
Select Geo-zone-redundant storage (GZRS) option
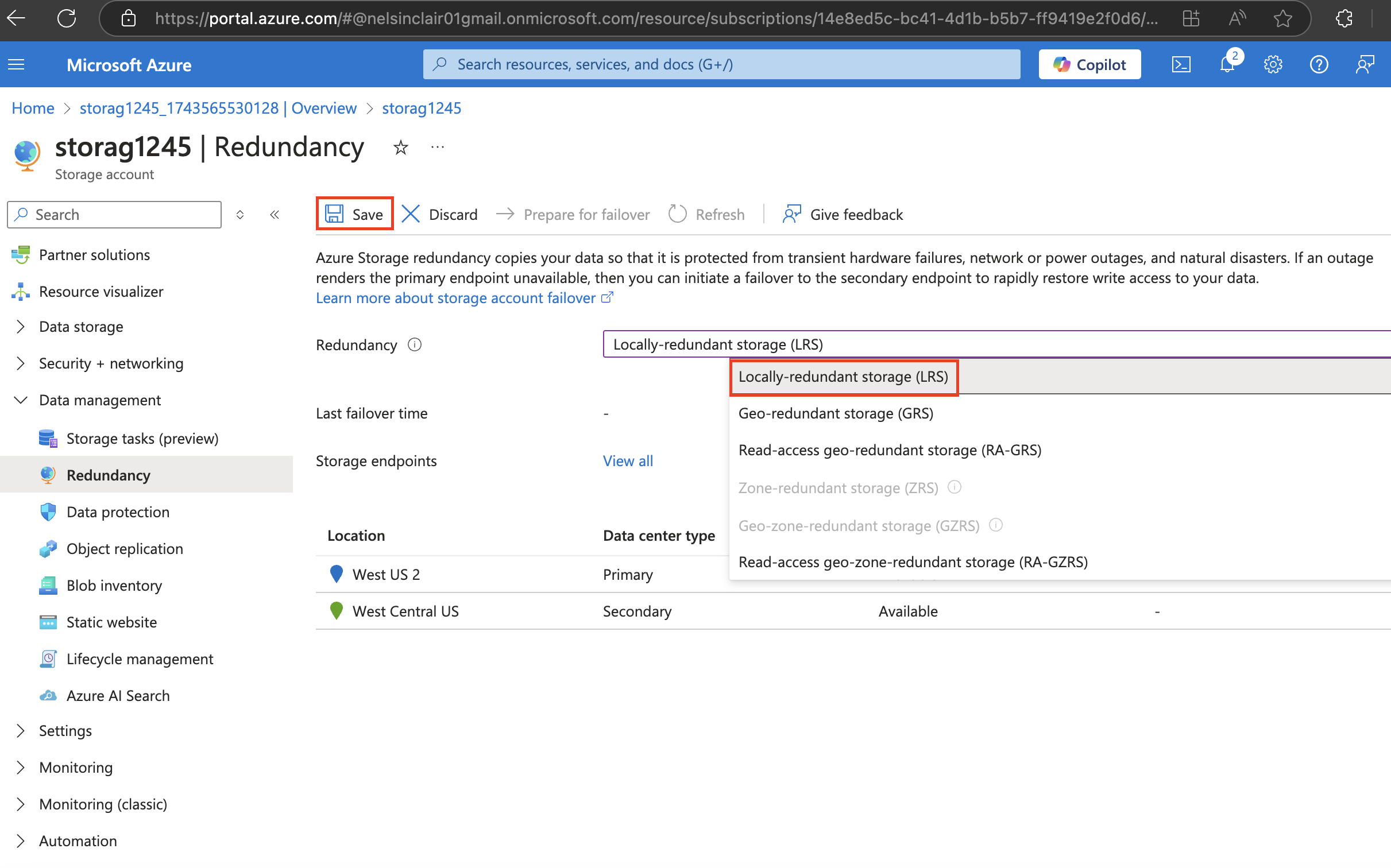(x=1060, y=526)
